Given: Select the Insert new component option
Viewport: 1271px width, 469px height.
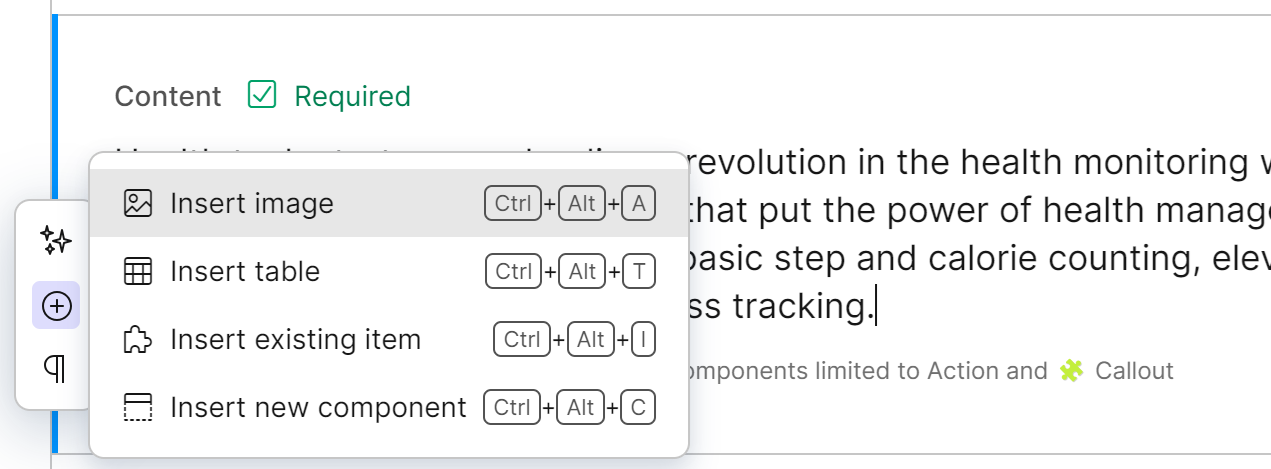Looking at the screenshot, I should click(x=318, y=408).
